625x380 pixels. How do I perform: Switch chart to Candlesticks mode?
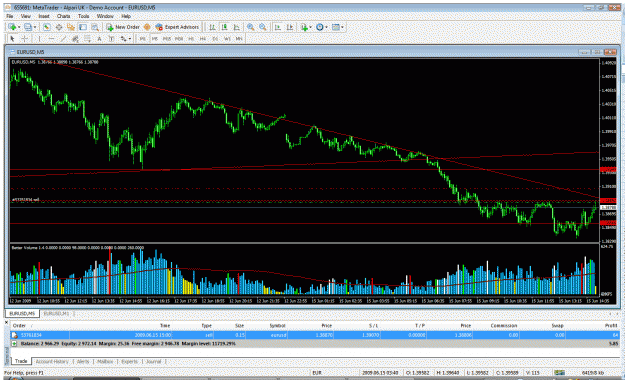point(224,27)
